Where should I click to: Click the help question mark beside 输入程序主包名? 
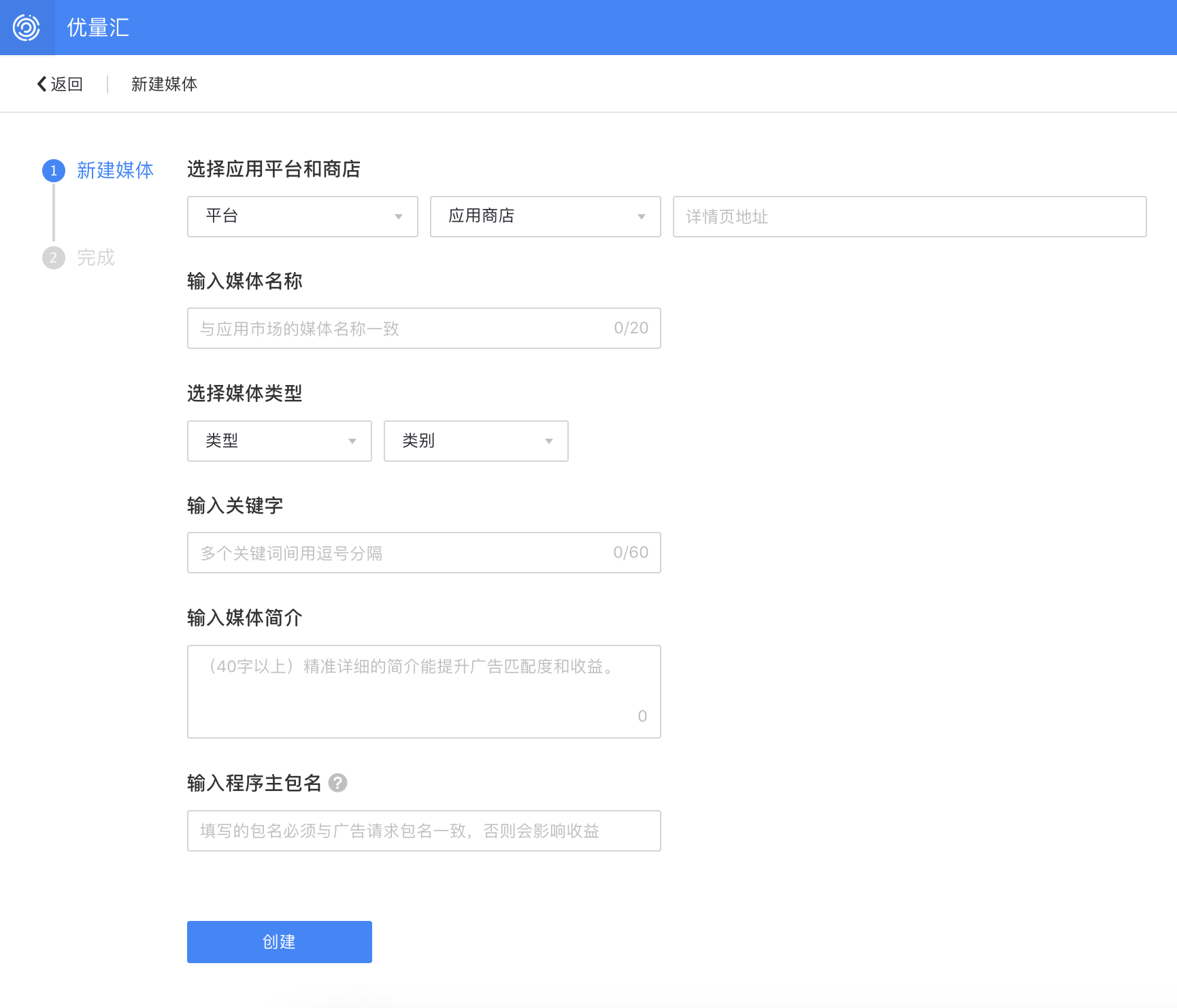click(337, 783)
